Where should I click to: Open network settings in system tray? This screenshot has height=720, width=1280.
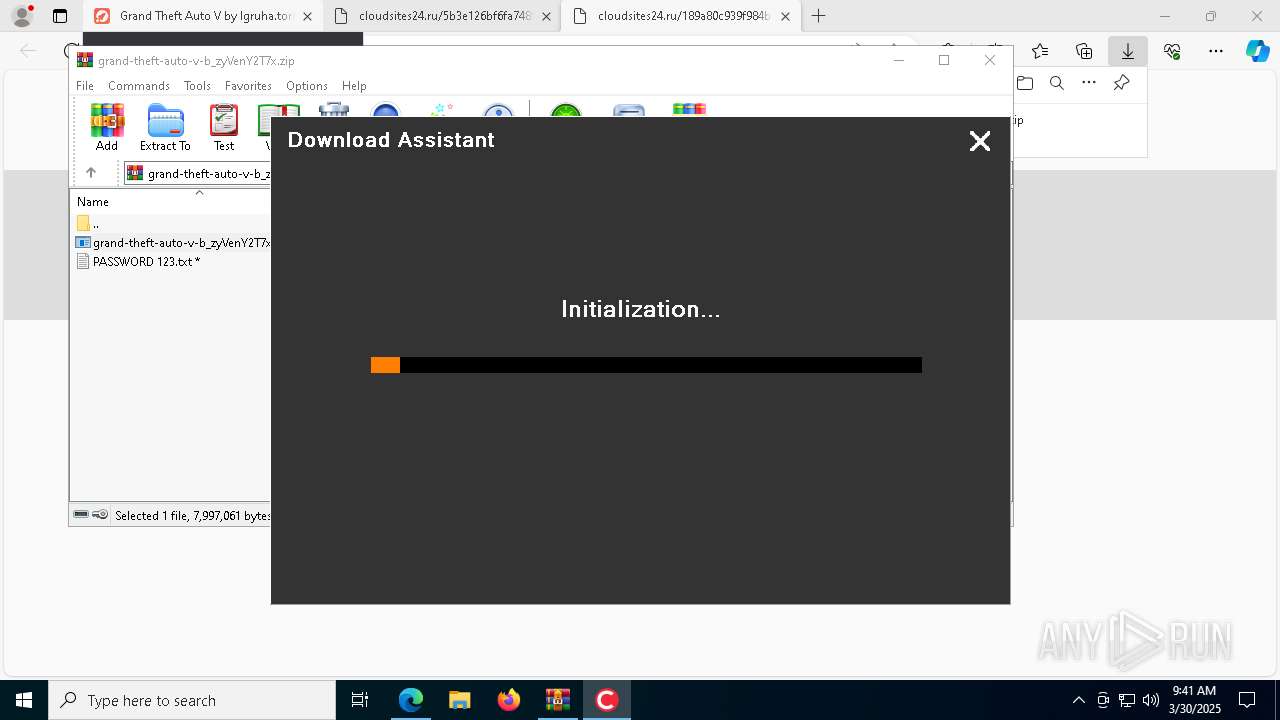click(1127, 700)
